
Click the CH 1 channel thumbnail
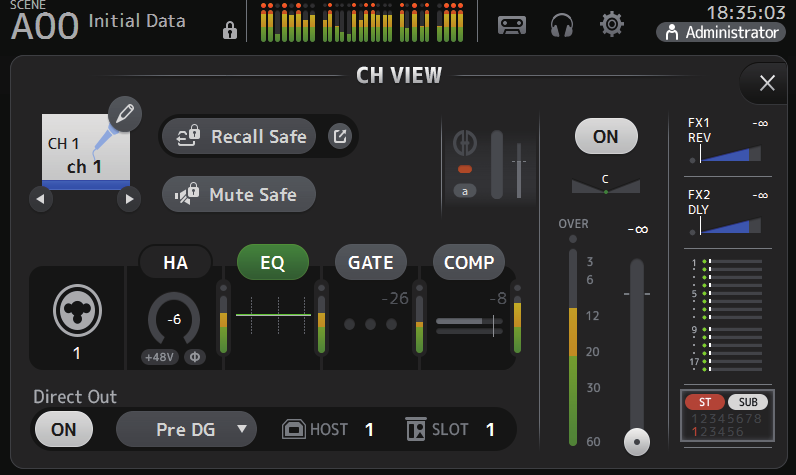coord(86,152)
